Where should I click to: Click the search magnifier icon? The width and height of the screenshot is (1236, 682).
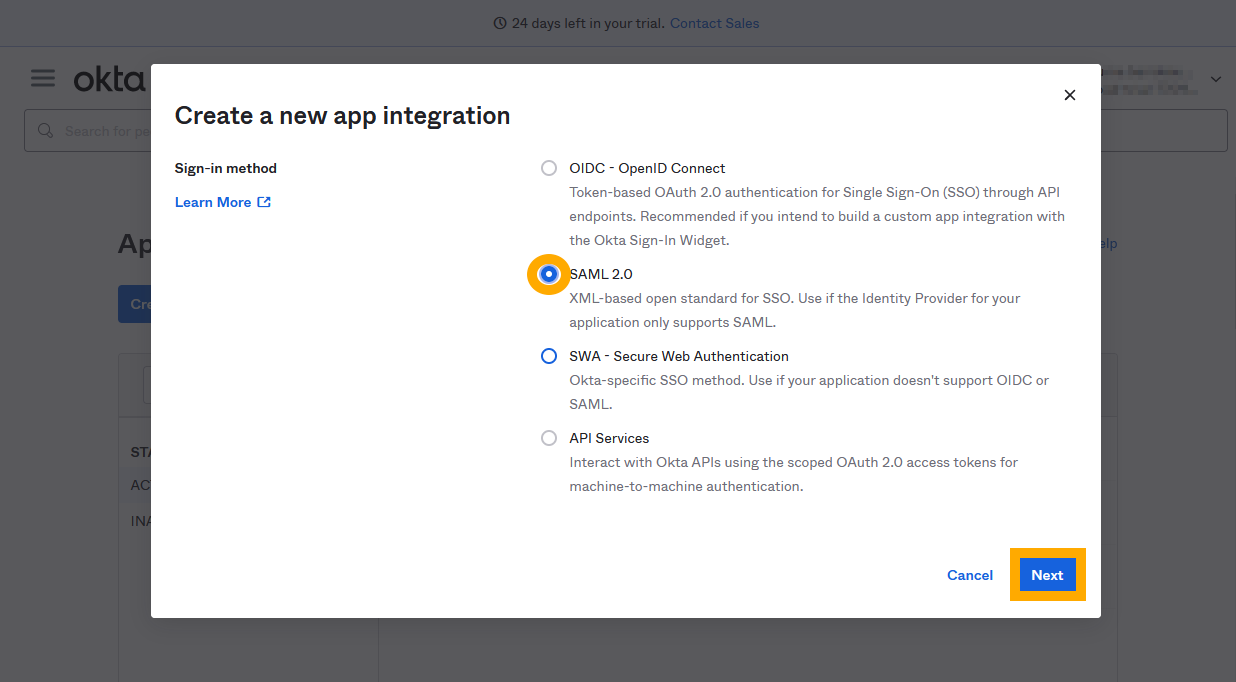tap(45, 131)
